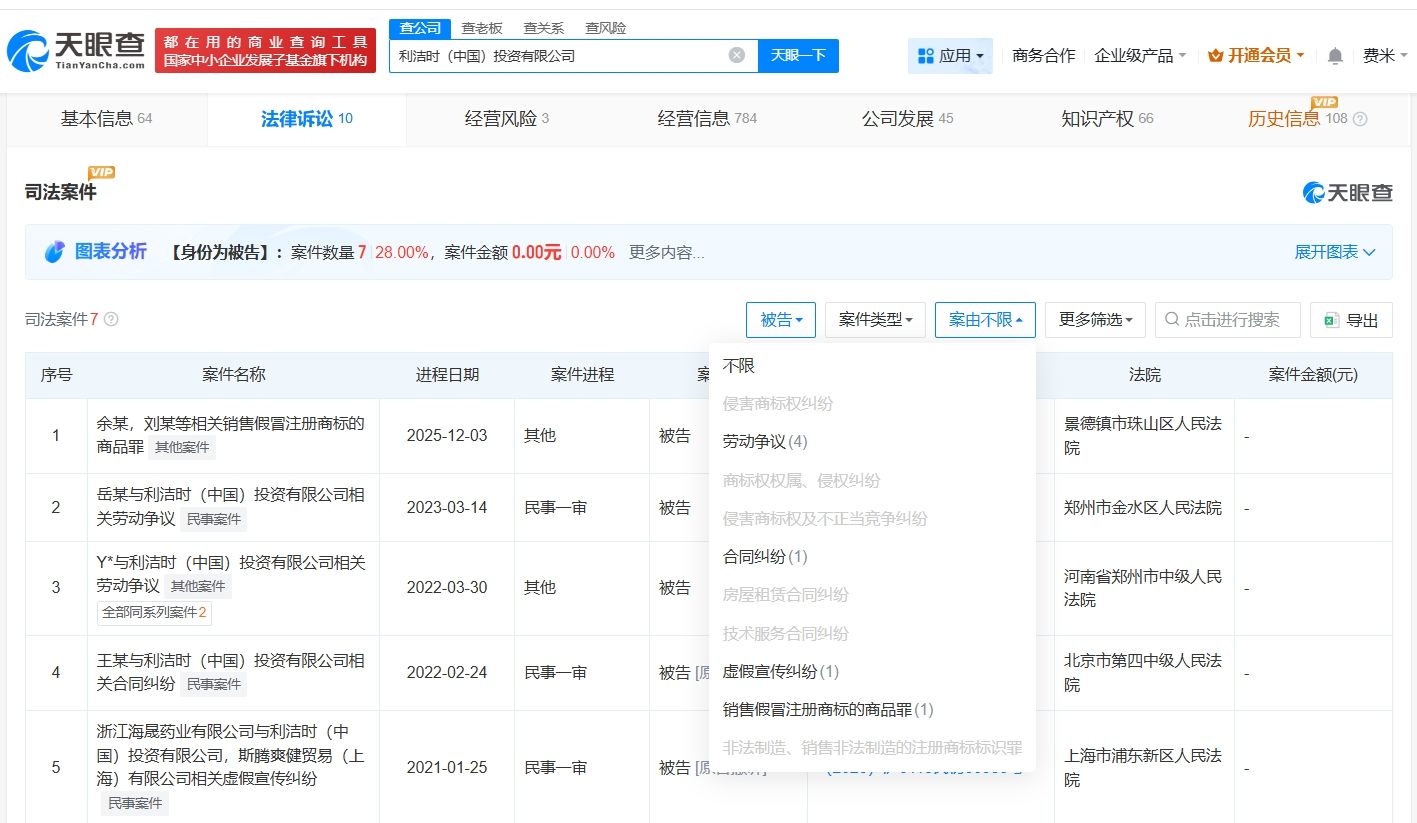
Task: Open the 案件类型 filter dropdown
Action: click(x=875, y=320)
